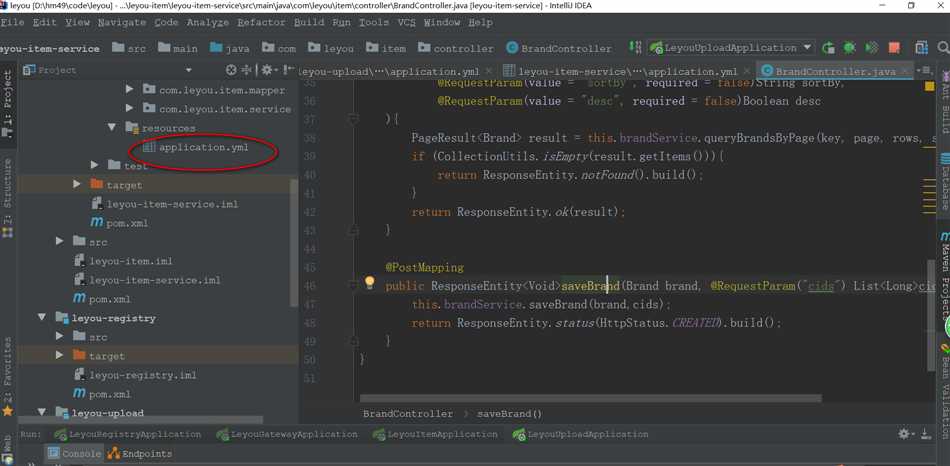Select LeyouItemApplication run tab

(435, 434)
